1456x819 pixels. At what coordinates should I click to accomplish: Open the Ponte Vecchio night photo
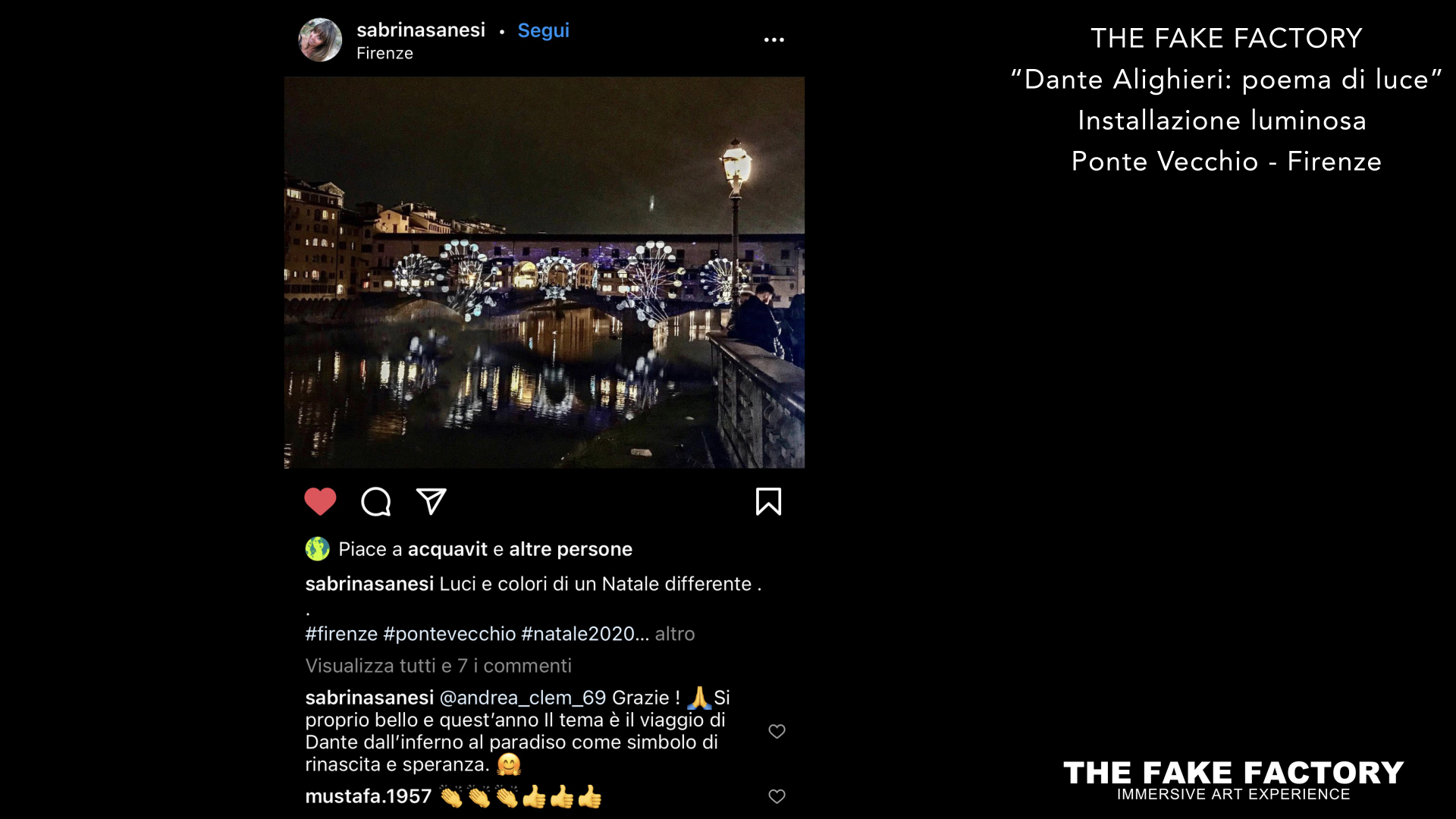[x=544, y=272]
